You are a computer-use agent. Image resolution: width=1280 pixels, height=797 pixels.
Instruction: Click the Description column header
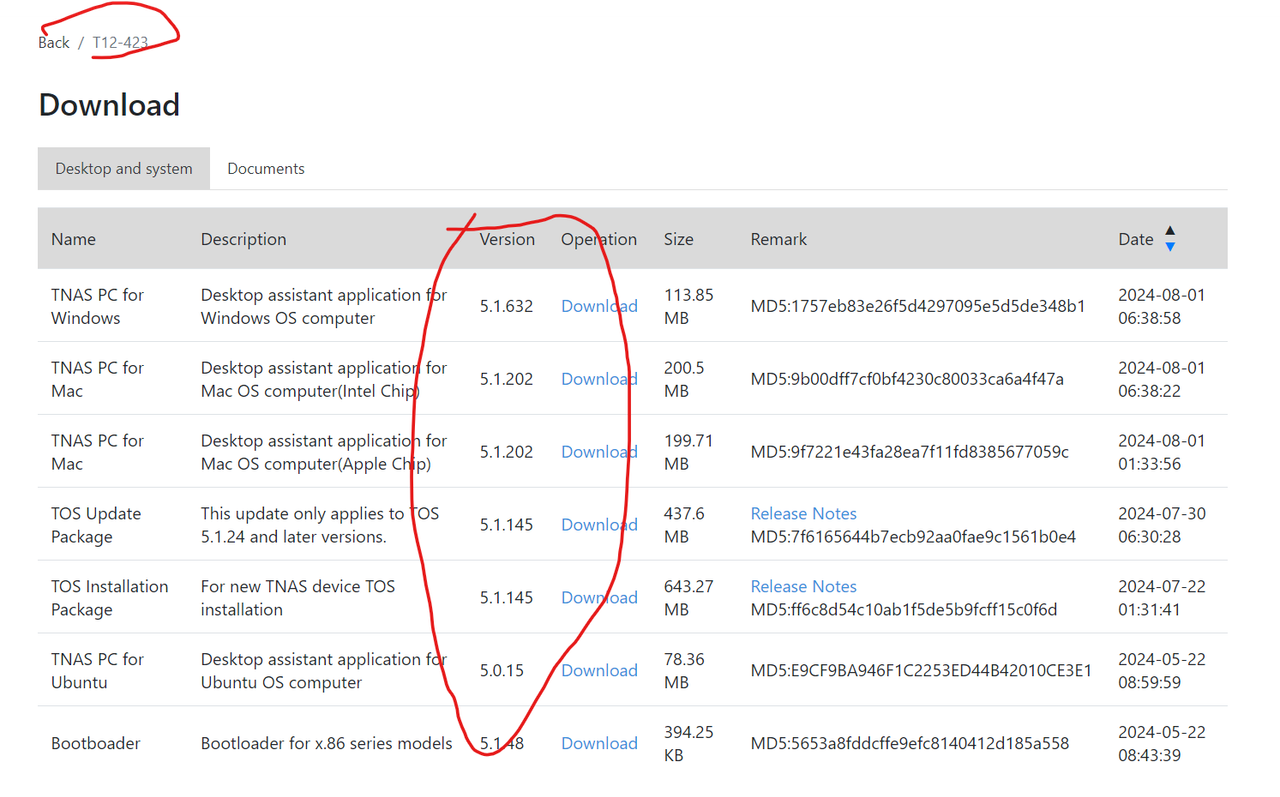[x=244, y=239]
